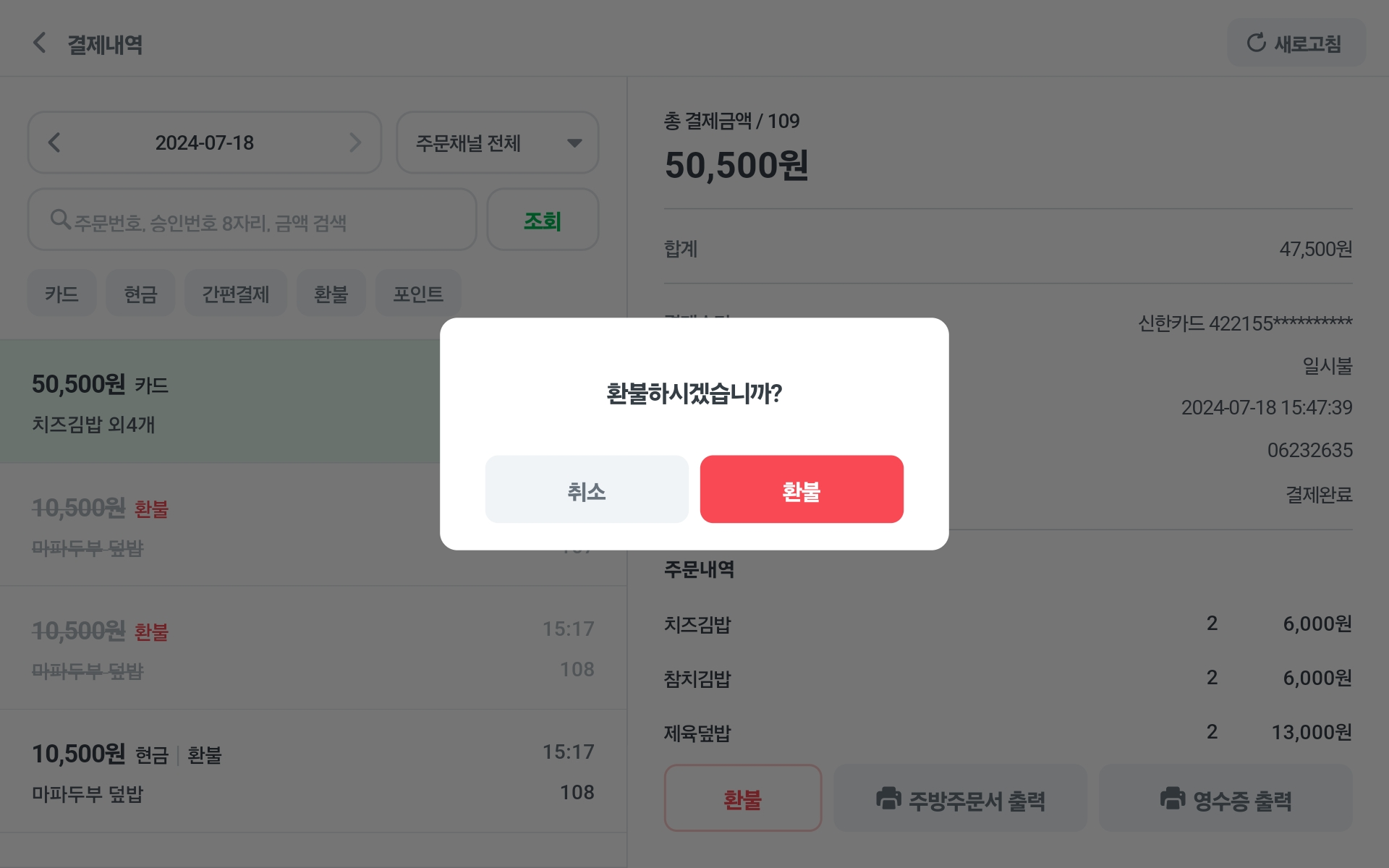1389x868 pixels.
Task: Select the 10,500원 현금 환불 order
Action: [x=313, y=772]
